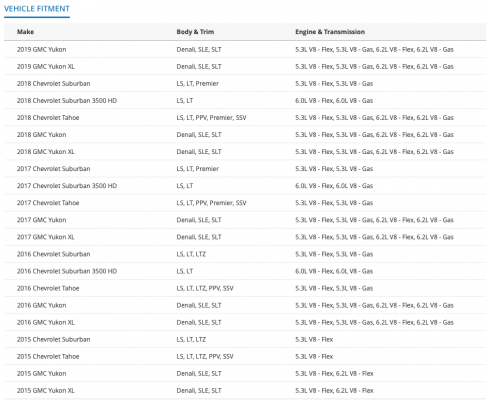Select the 2019 GMC Yukon XL make cell
The image size is (486, 400).
pyautogui.click(x=46, y=67)
